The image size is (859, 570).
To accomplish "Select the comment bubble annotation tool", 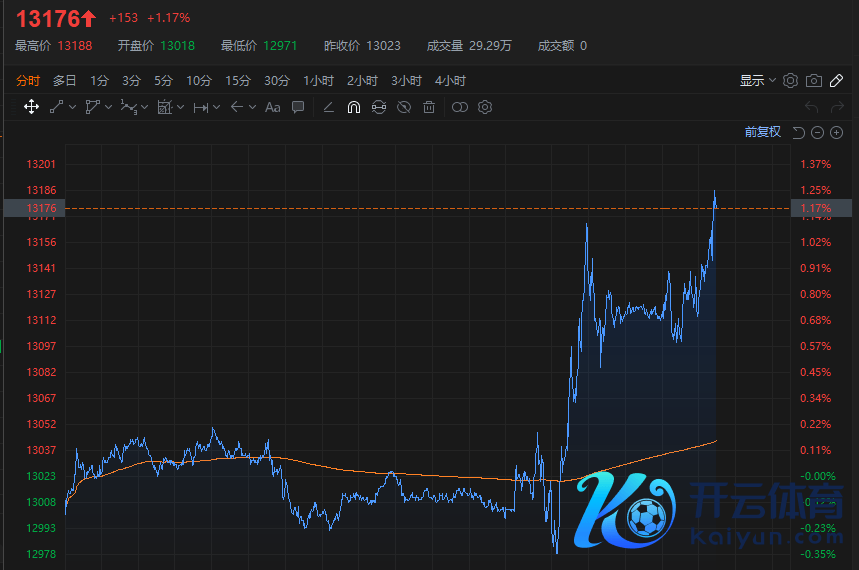I will click(x=298, y=107).
